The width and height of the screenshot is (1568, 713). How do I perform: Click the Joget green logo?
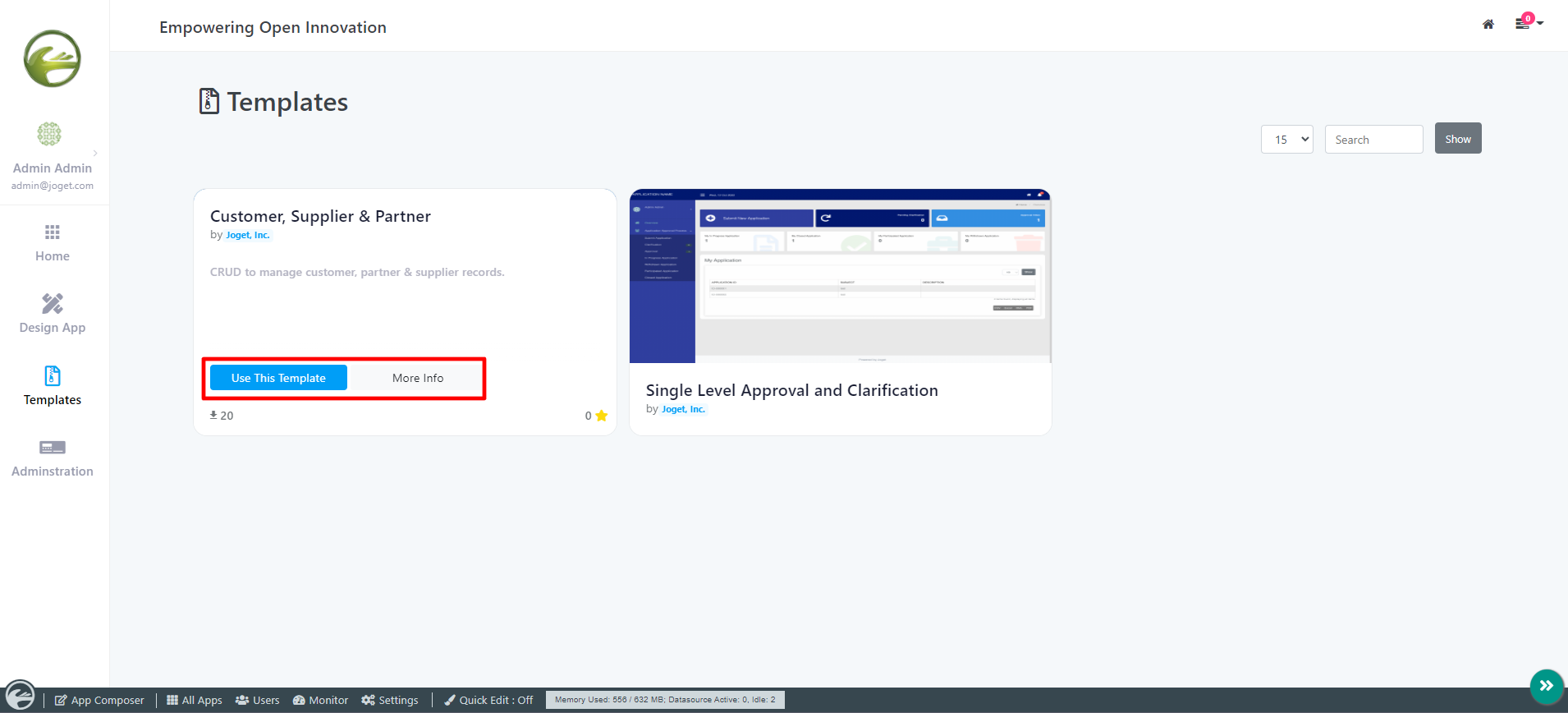(53, 58)
